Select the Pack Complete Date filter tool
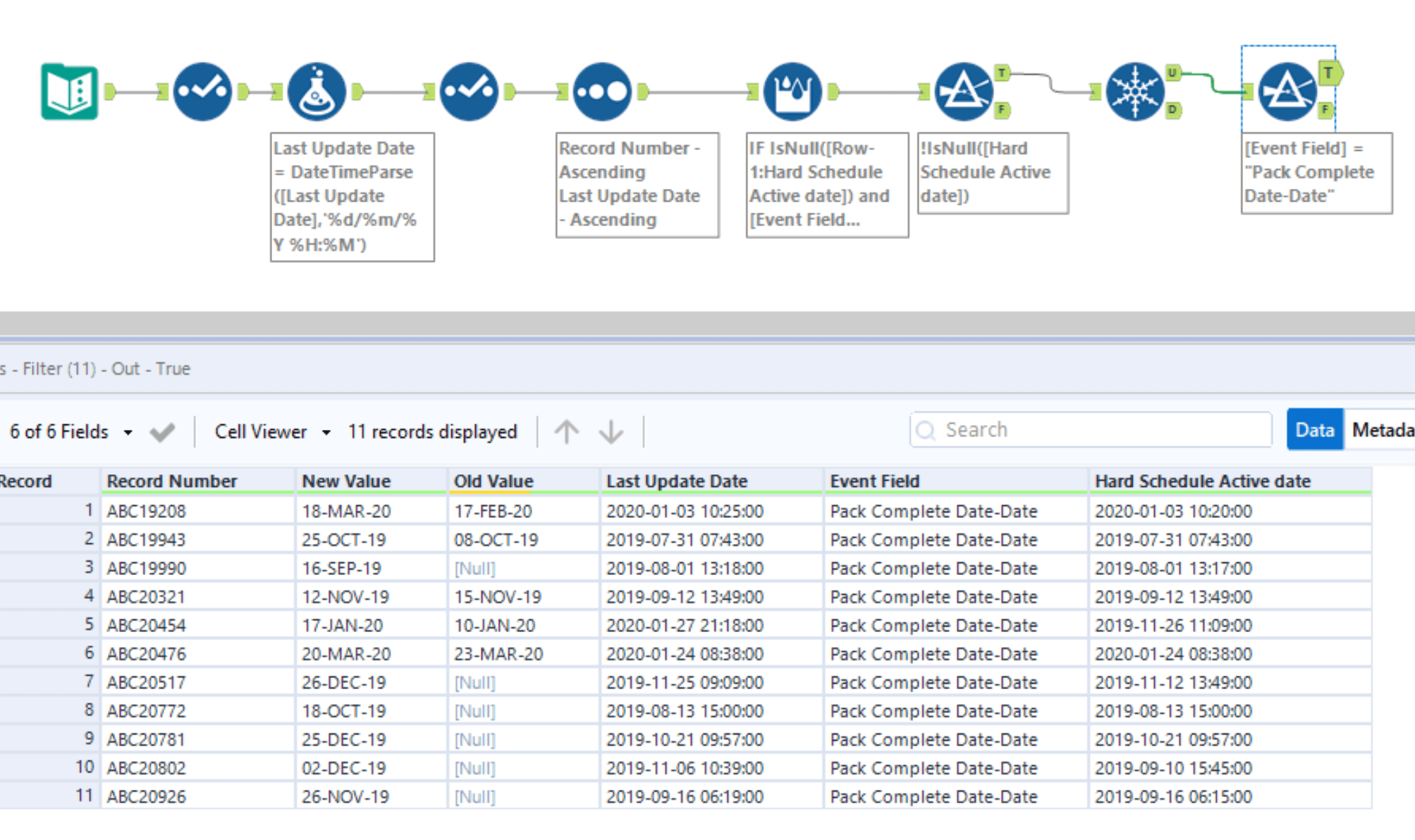Image resolution: width=1415 pixels, height=840 pixels. click(1289, 90)
